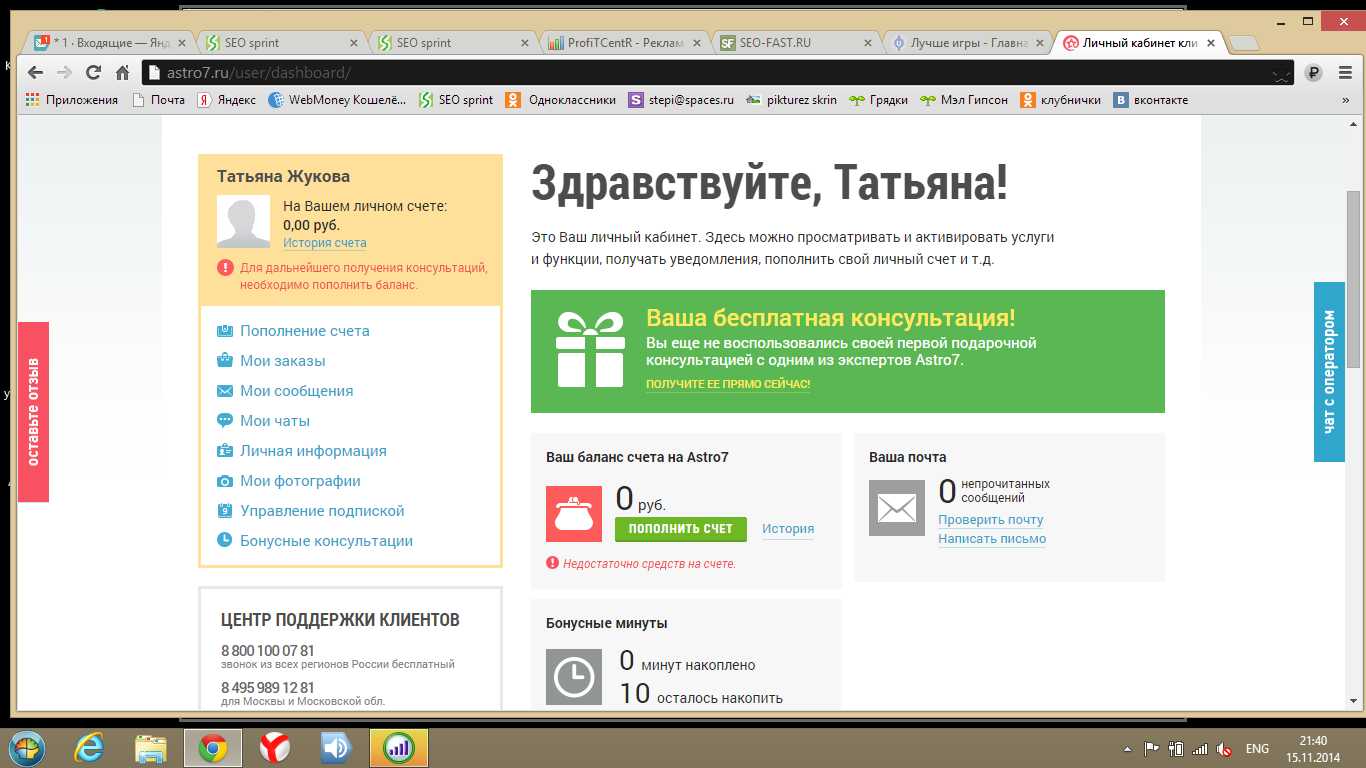
Task: Open the WebMoney Кошелёк bookmark
Action: [x=338, y=100]
